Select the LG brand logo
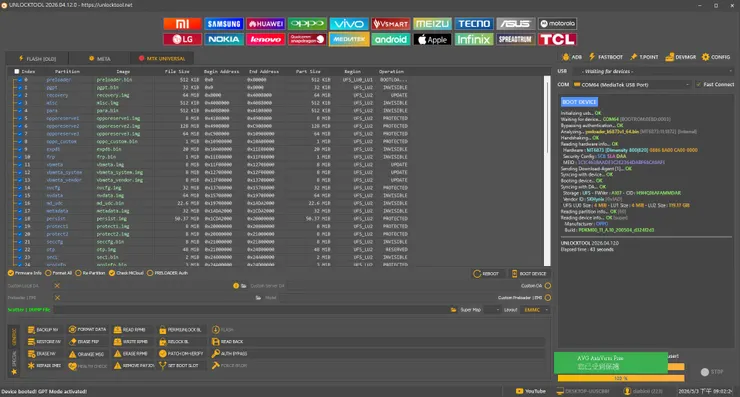 click(x=183, y=39)
